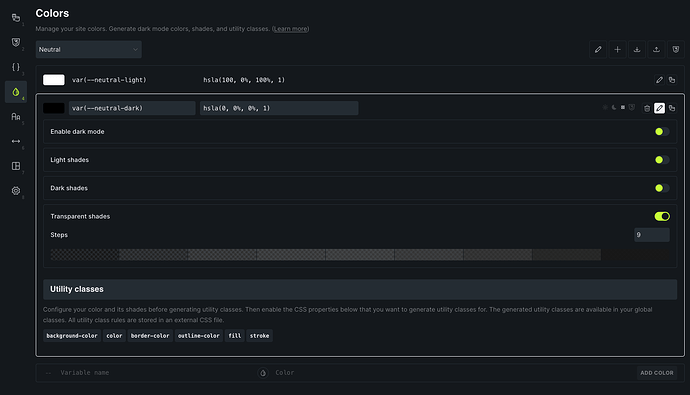The image size is (690, 395).
Task: Open the color picker droplet beside the Color field
Action: tap(263, 373)
